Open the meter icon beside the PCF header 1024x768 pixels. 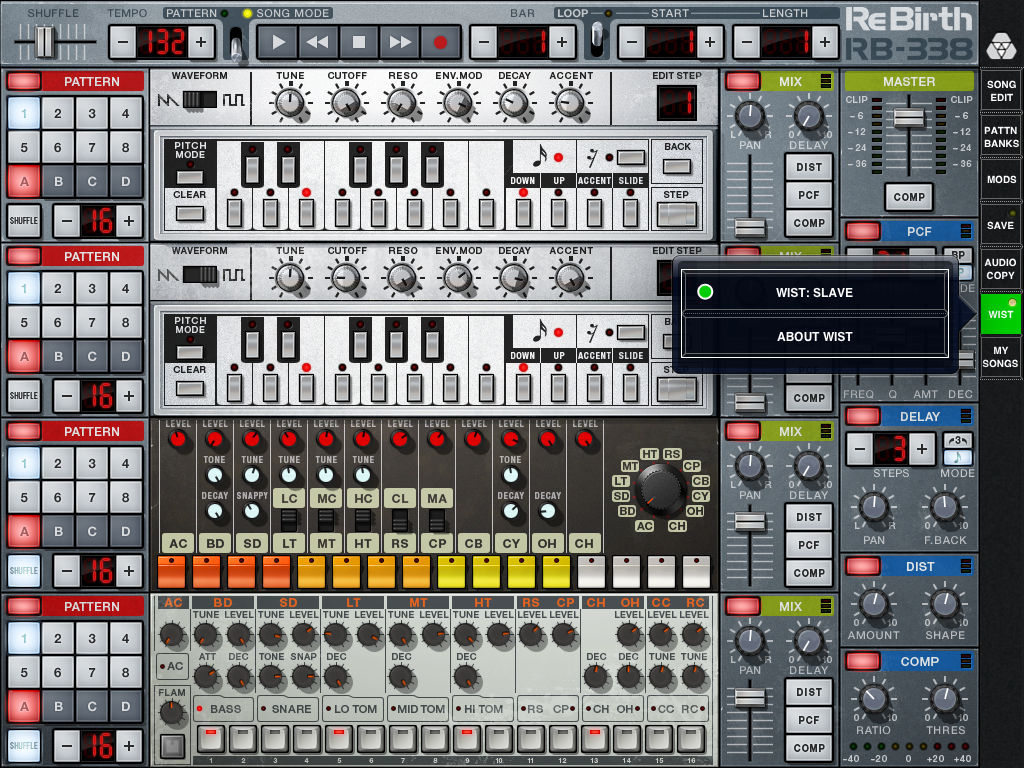pos(966,231)
